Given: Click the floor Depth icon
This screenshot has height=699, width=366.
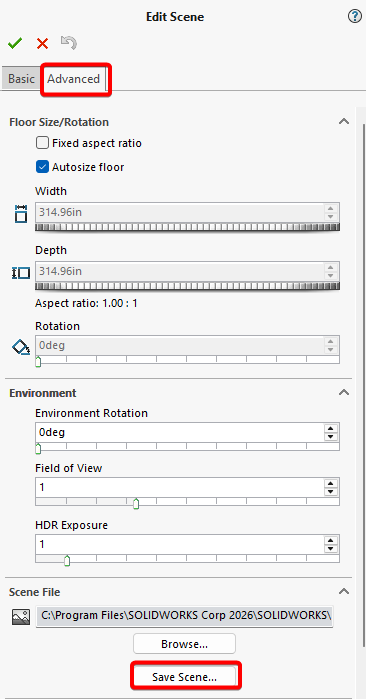Looking at the screenshot, I should pyautogui.click(x=21, y=273).
